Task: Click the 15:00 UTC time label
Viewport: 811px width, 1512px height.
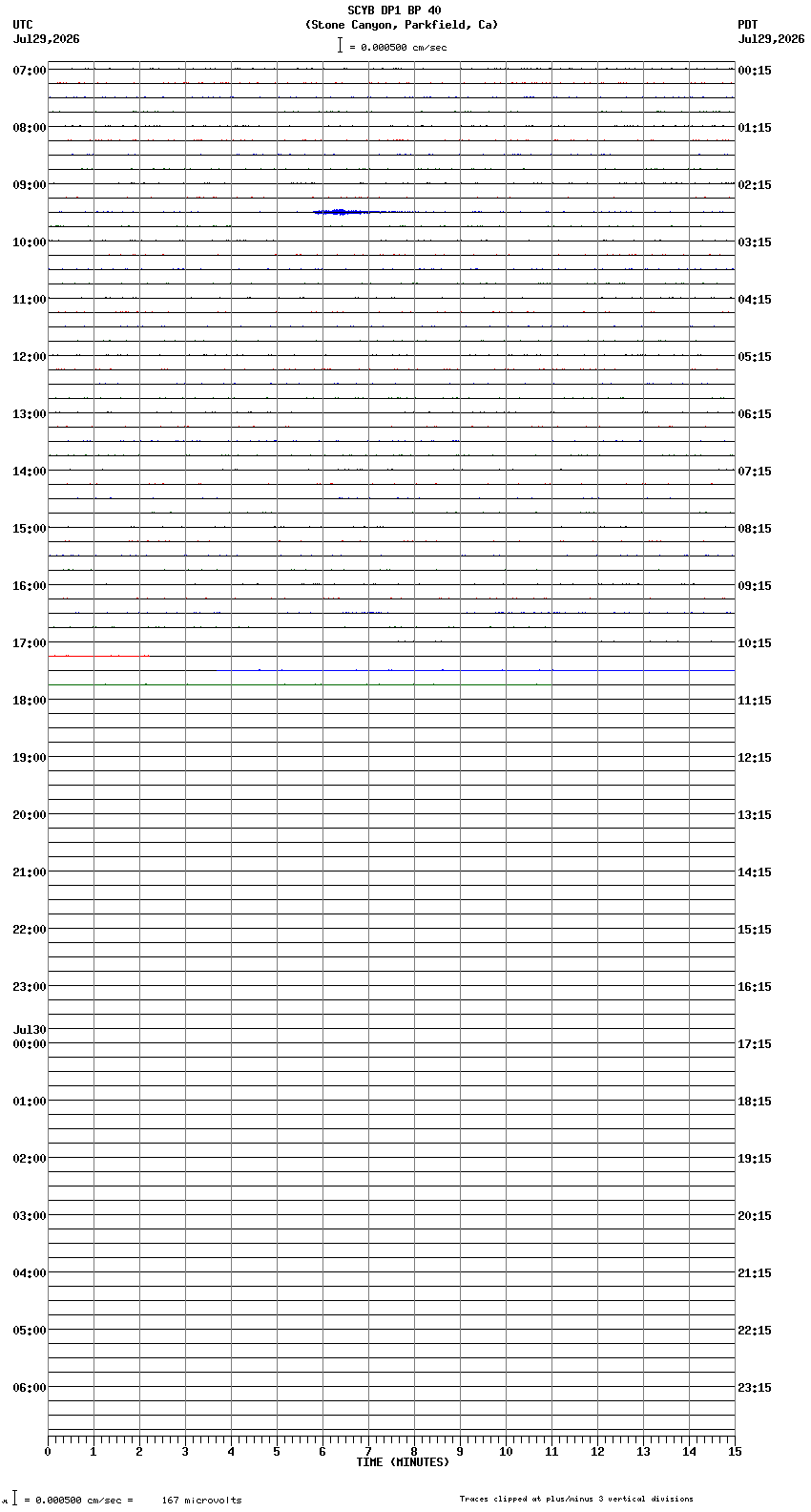Action: click(x=30, y=529)
